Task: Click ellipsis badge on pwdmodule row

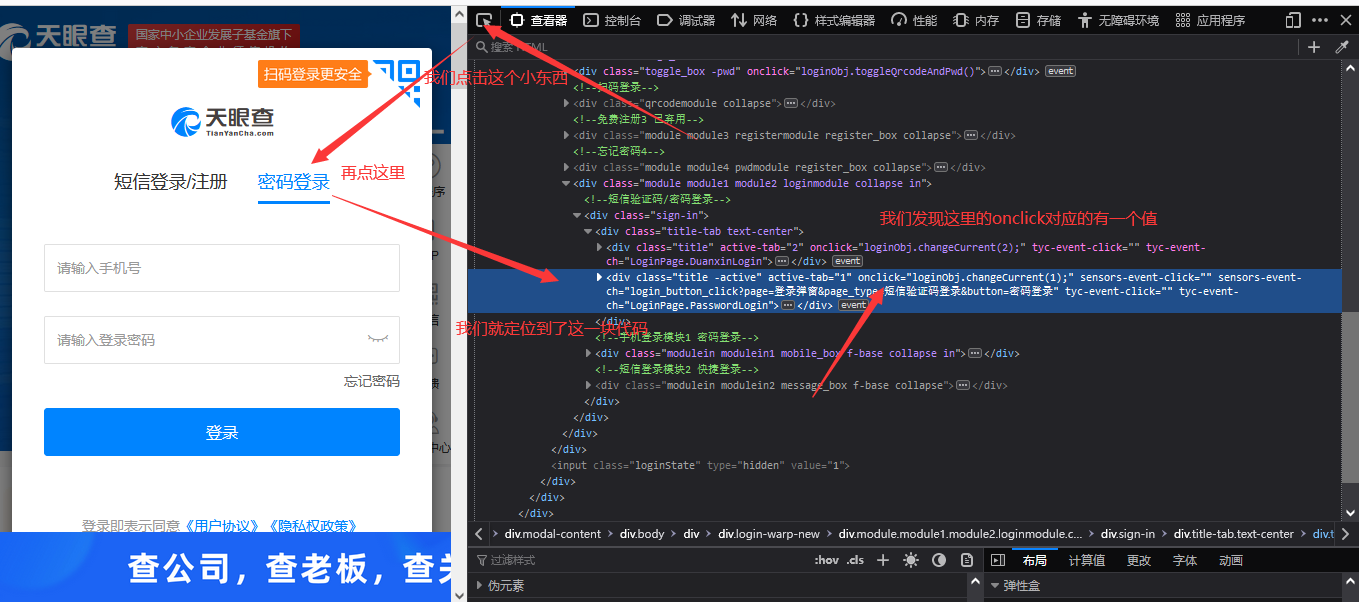Action: pyautogui.click(x=940, y=167)
